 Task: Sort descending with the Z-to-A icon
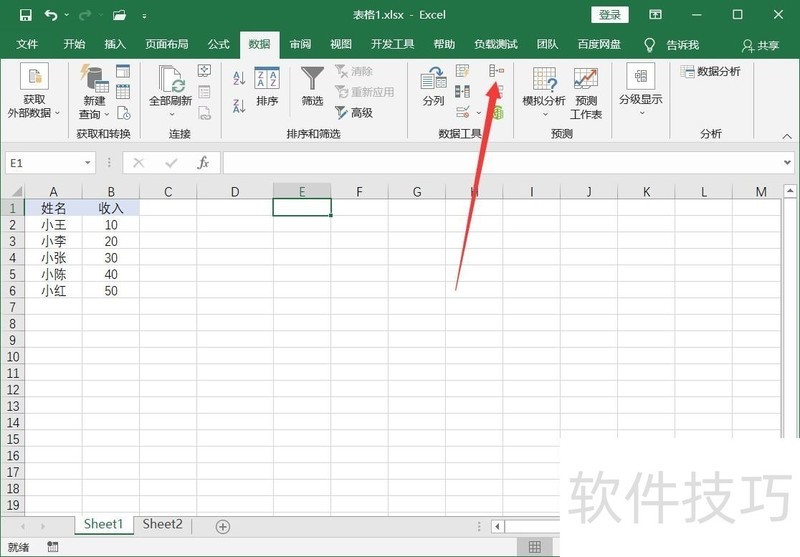(239, 106)
